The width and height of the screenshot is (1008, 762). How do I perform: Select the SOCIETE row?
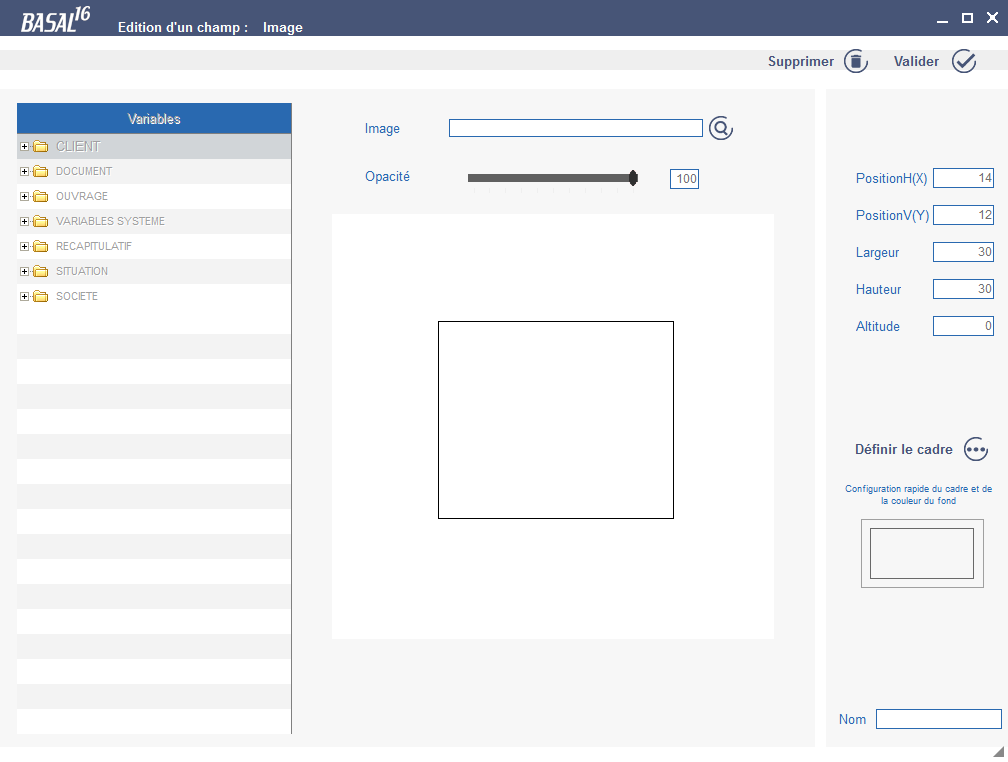(154, 296)
